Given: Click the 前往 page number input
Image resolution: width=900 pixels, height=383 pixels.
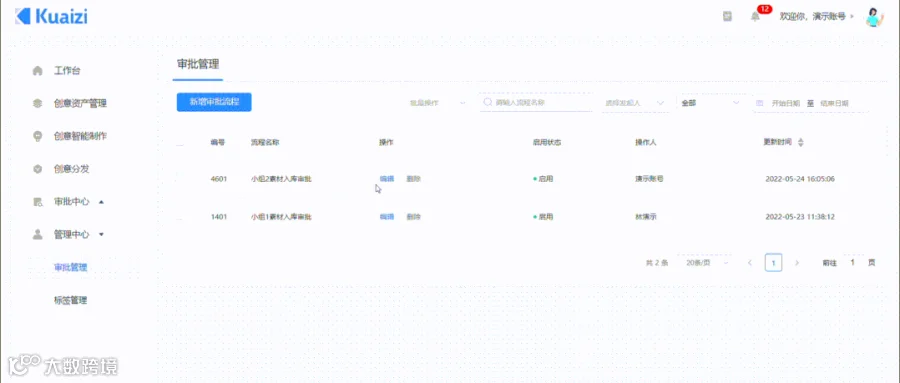Looking at the screenshot, I should pos(853,262).
